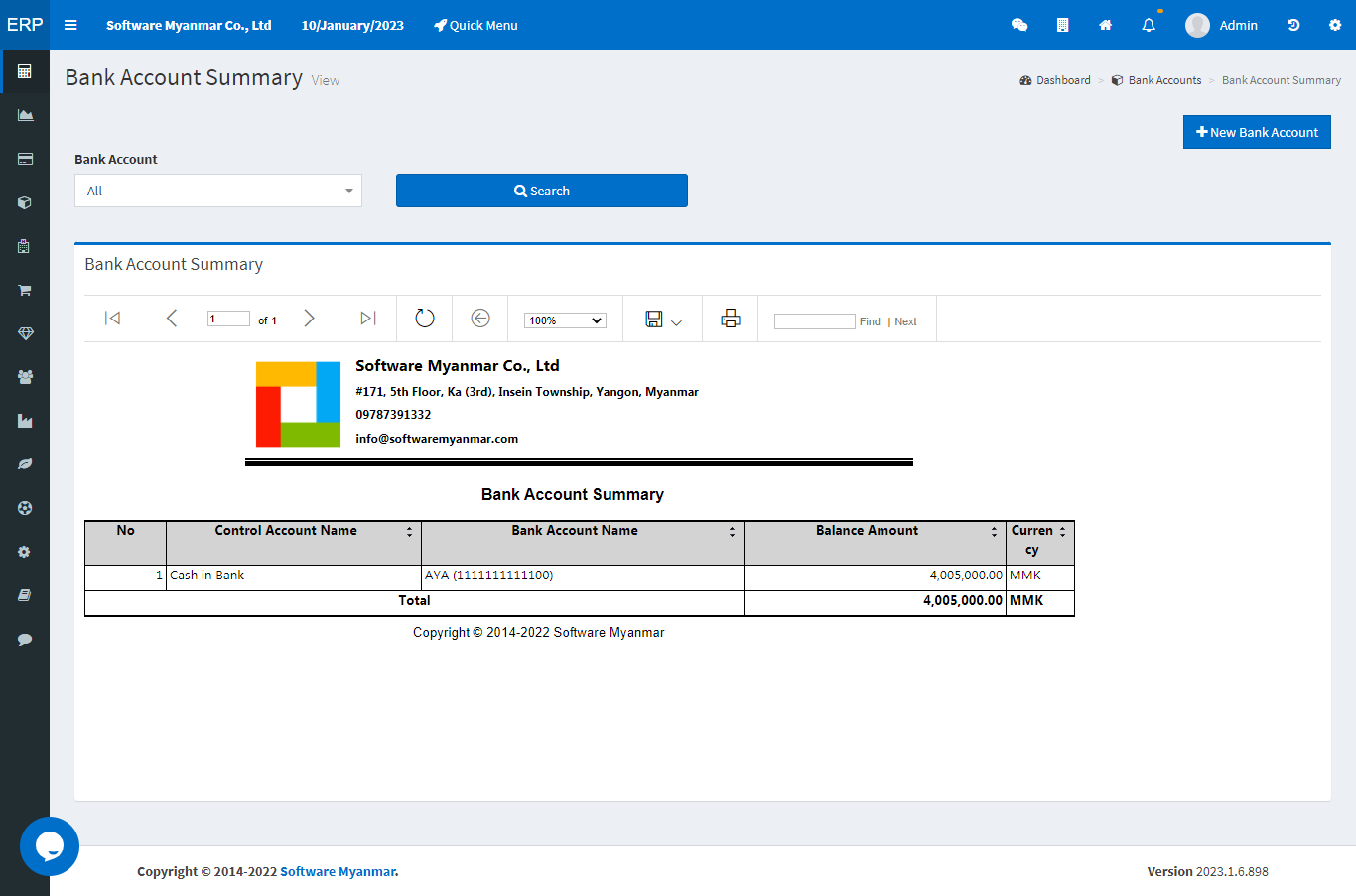Open the chat messages icon in the header

(1019, 25)
